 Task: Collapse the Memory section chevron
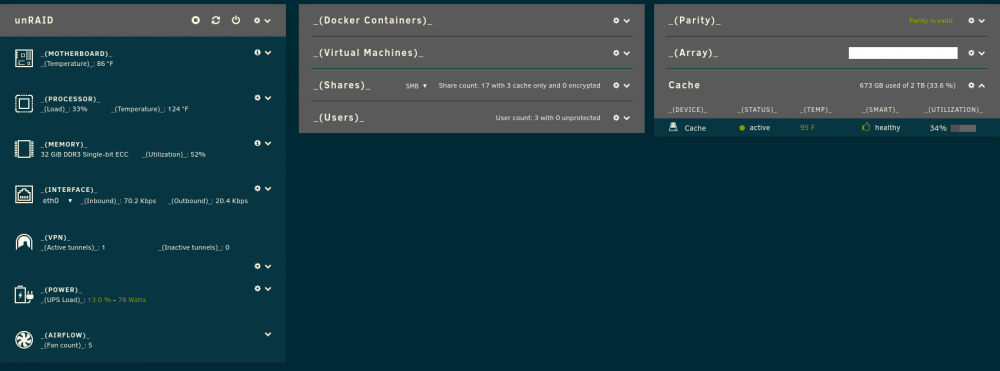(x=268, y=143)
